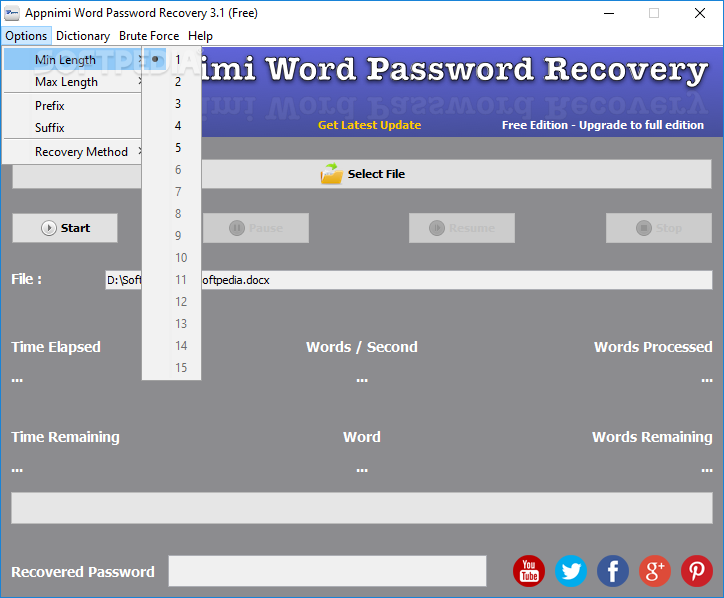Choose the Suffix menu entry
The width and height of the screenshot is (724, 598).
(72, 128)
